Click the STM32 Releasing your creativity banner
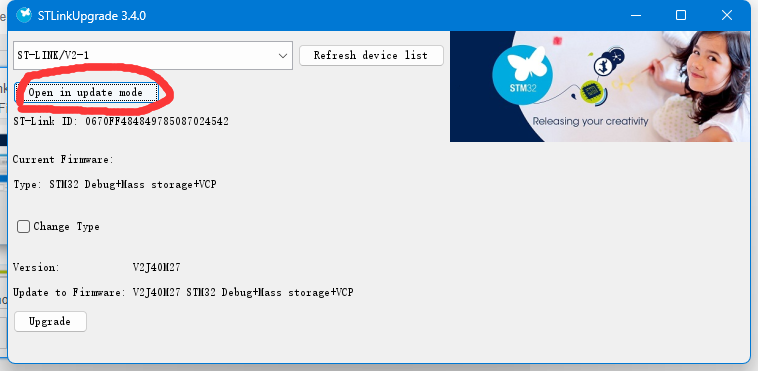 (x=600, y=87)
